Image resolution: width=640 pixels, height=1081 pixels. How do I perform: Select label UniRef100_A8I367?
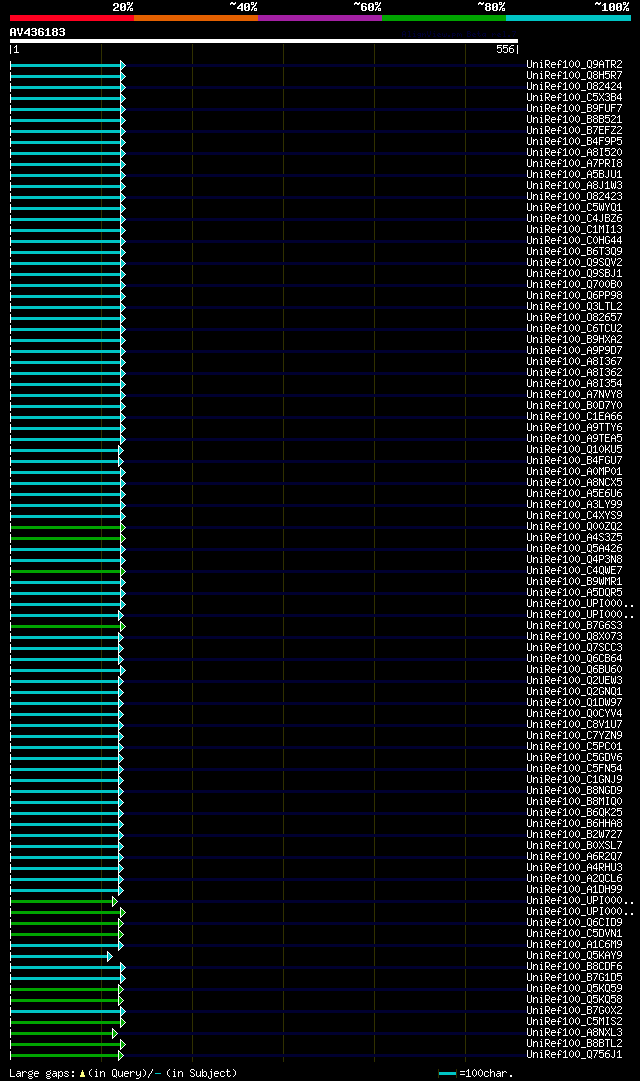(574, 363)
